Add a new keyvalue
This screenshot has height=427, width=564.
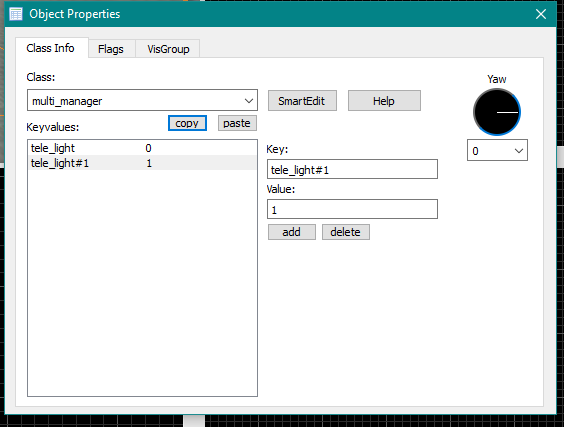point(292,232)
